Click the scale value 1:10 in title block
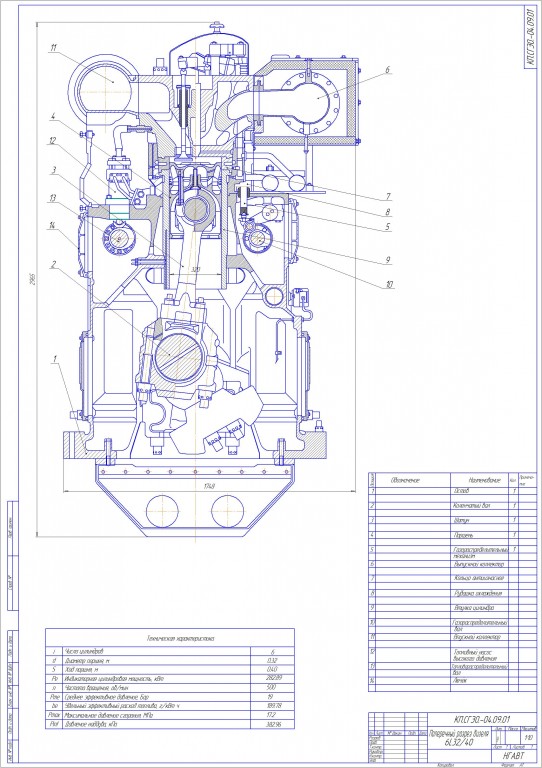The width and height of the screenshot is (542, 768). (529, 737)
